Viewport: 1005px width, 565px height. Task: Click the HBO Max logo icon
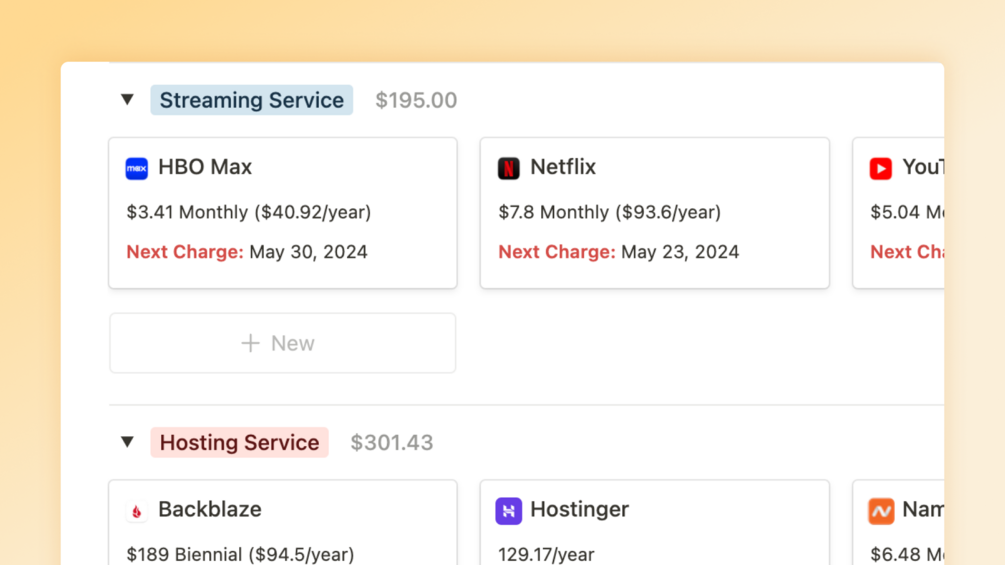coord(137,168)
